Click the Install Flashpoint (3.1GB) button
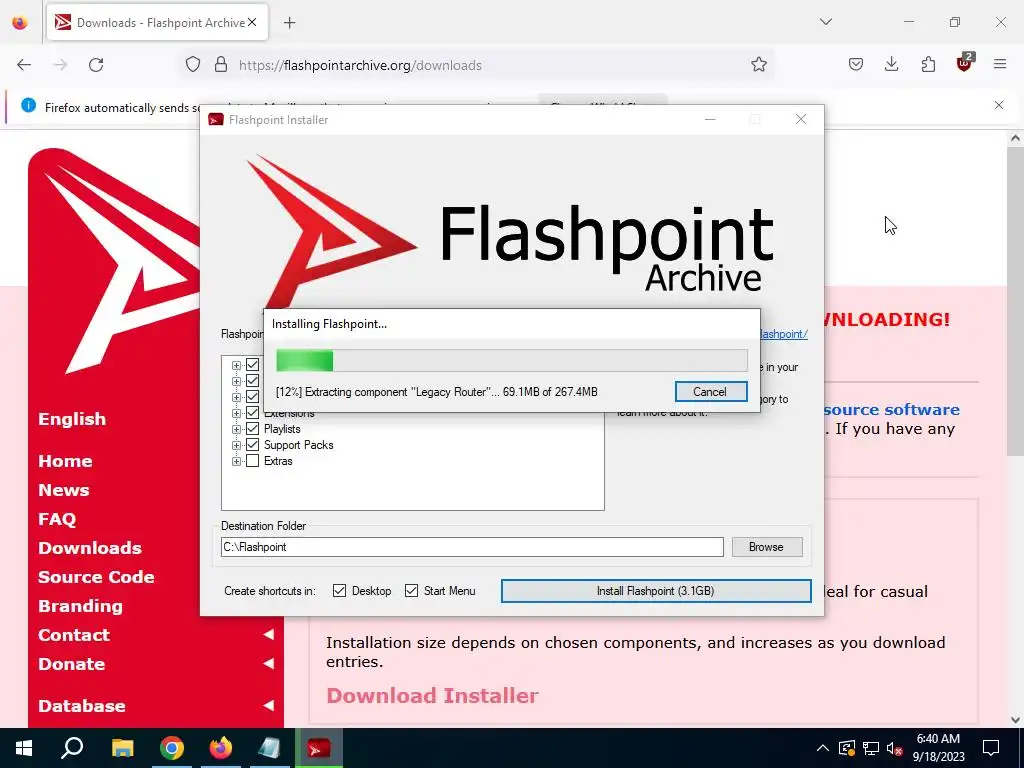This screenshot has width=1024, height=768. pyautogui.click(x=656, y=591)
